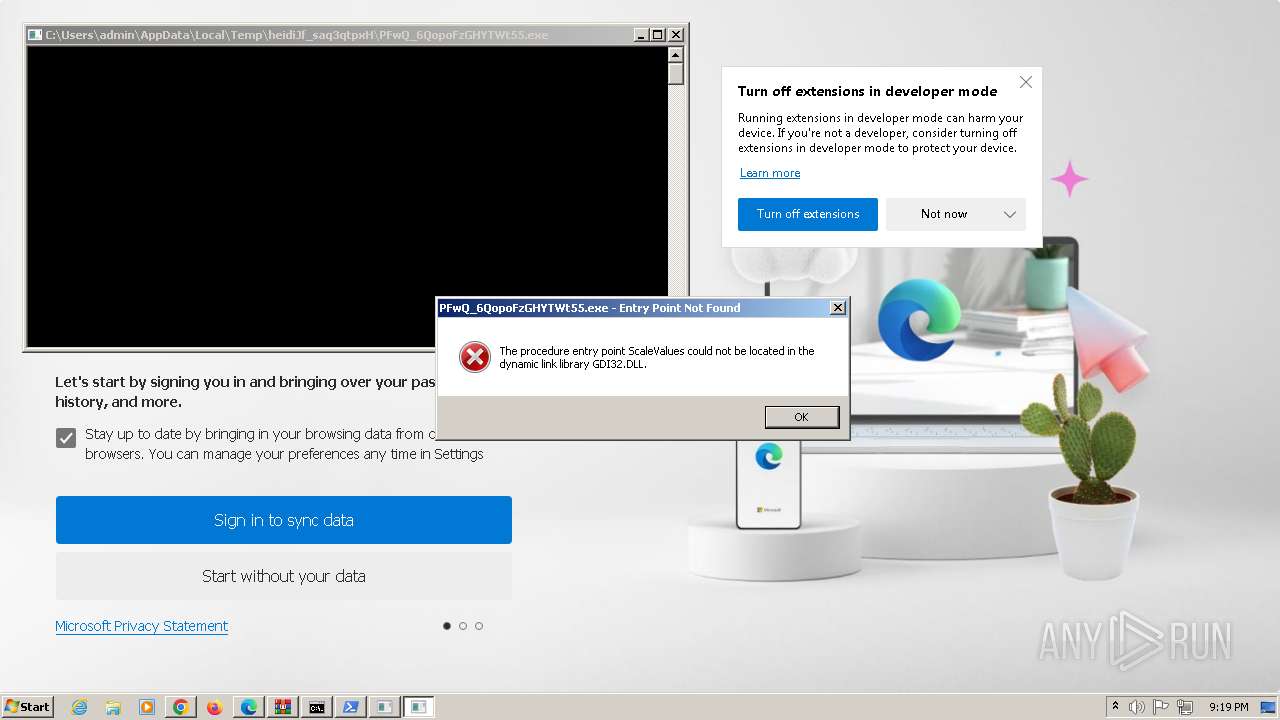Select the second page indicator dot
This screenshot has width=1280, height=720.
(x=463, y=626)
